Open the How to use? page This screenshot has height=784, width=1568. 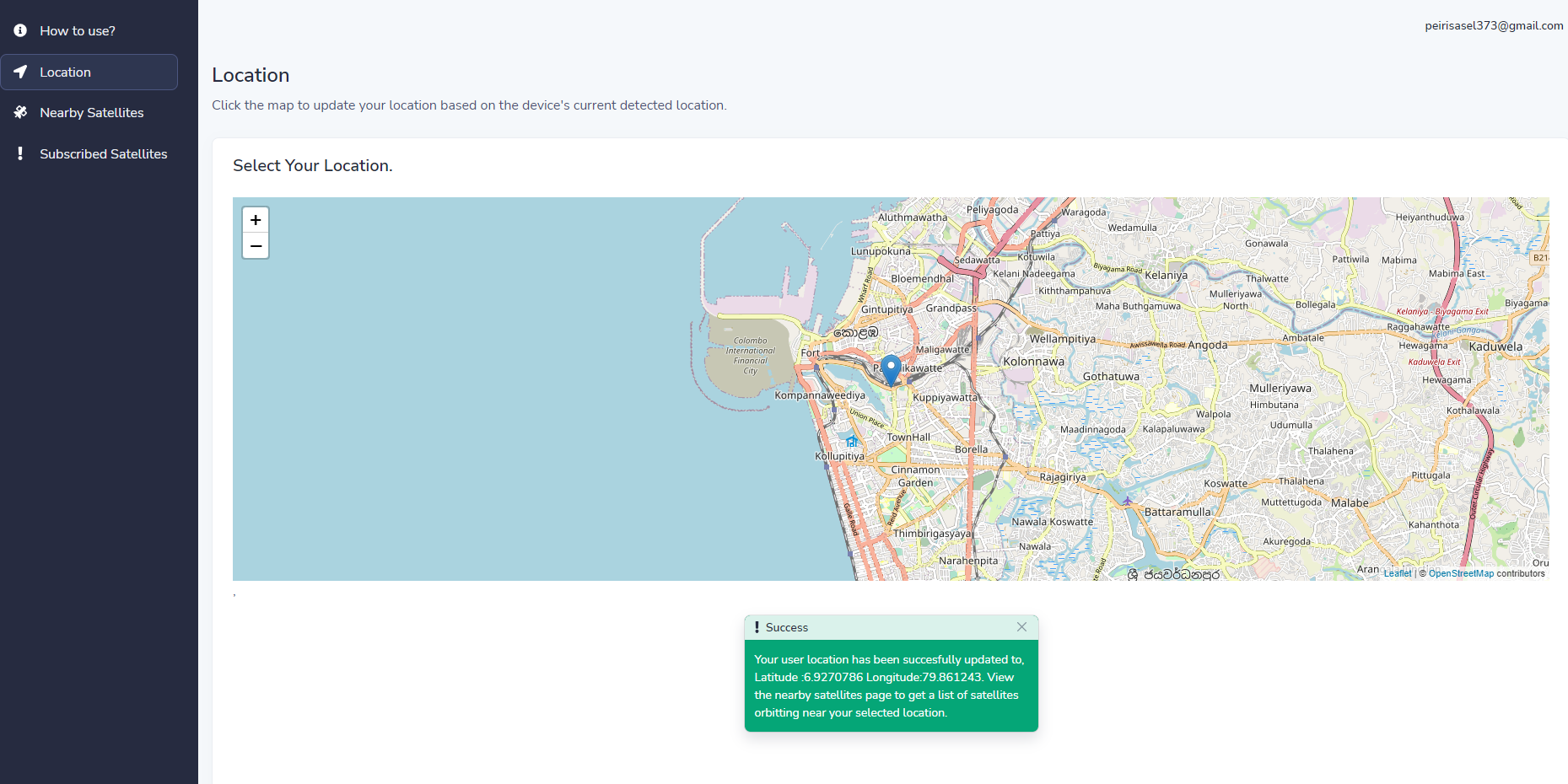tap(89, 30)
